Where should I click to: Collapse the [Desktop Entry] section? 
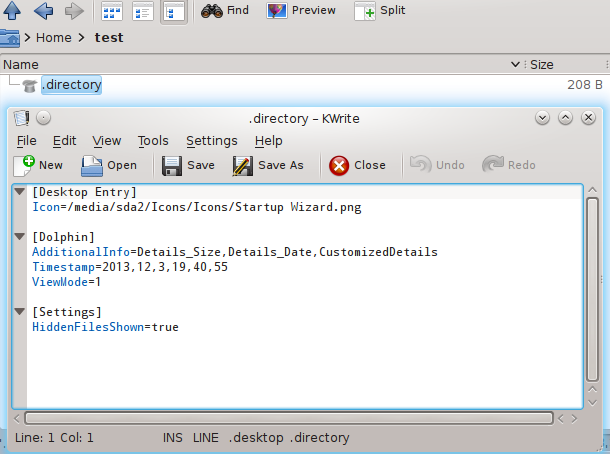pos(19,191)
